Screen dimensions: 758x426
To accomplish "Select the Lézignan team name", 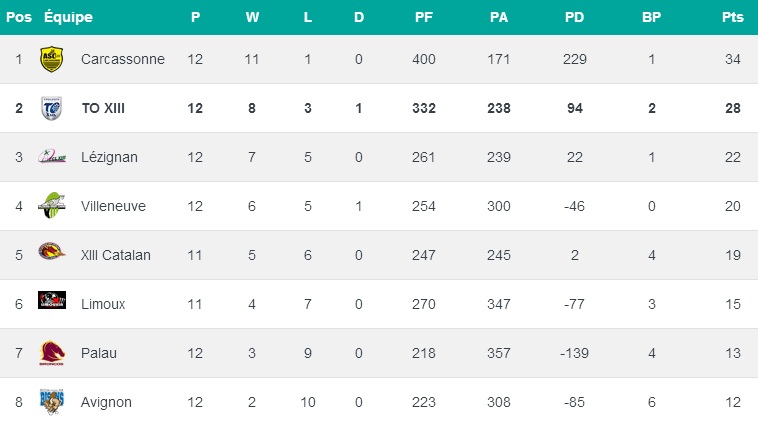I will click(110, 157).
